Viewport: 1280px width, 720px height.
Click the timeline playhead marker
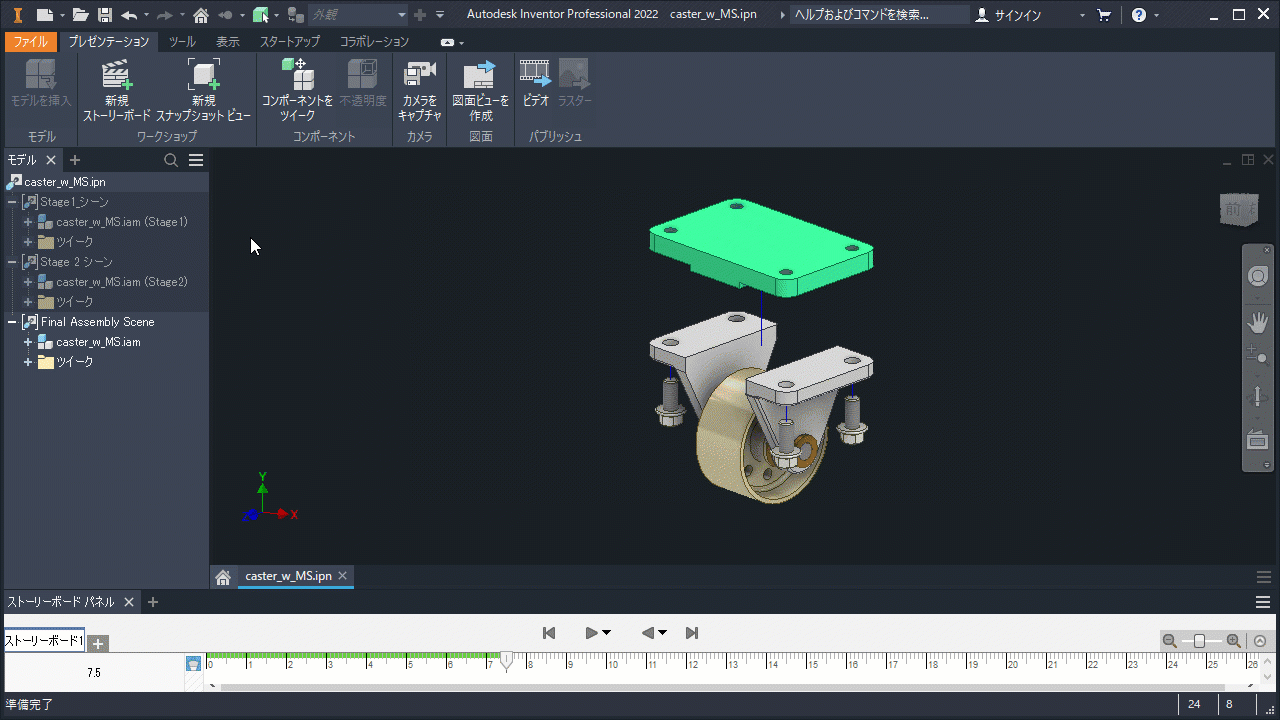click(x=507, y=661)
